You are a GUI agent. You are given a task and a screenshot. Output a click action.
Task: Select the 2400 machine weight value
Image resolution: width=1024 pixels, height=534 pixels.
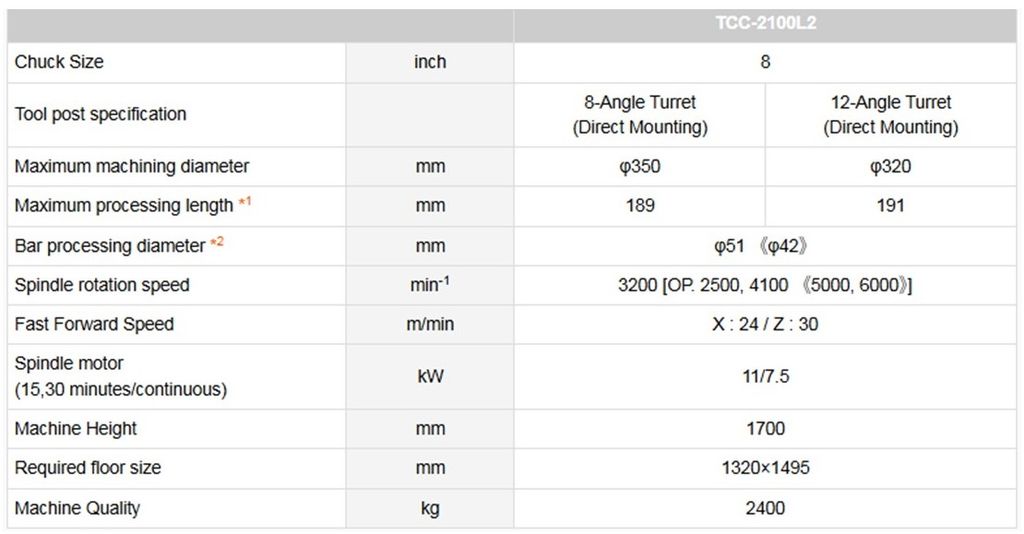tap(765, 508)
